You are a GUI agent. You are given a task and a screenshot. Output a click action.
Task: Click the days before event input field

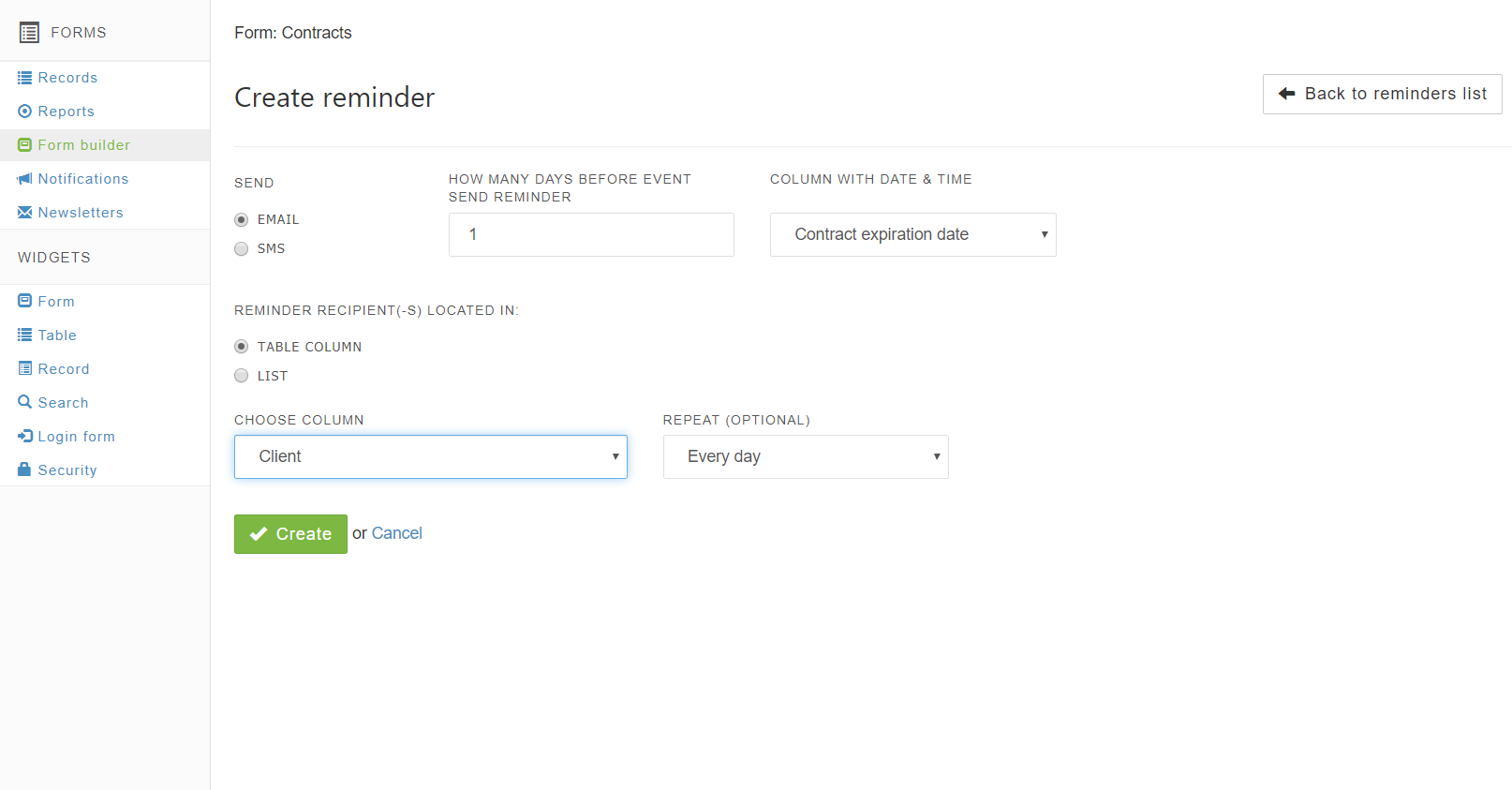(591, 235)
